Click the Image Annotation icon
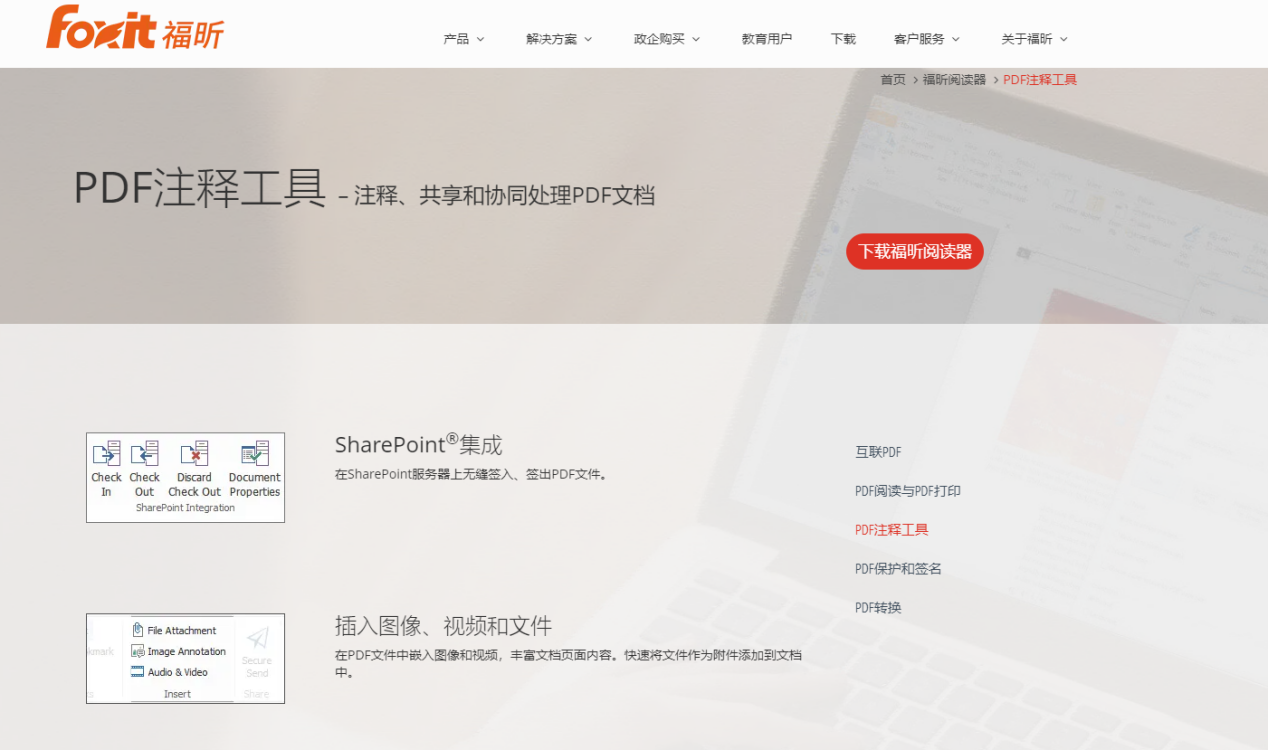The width and height of the screenshot is (1268, 750). pyautogui.click(x=138, y=651)
